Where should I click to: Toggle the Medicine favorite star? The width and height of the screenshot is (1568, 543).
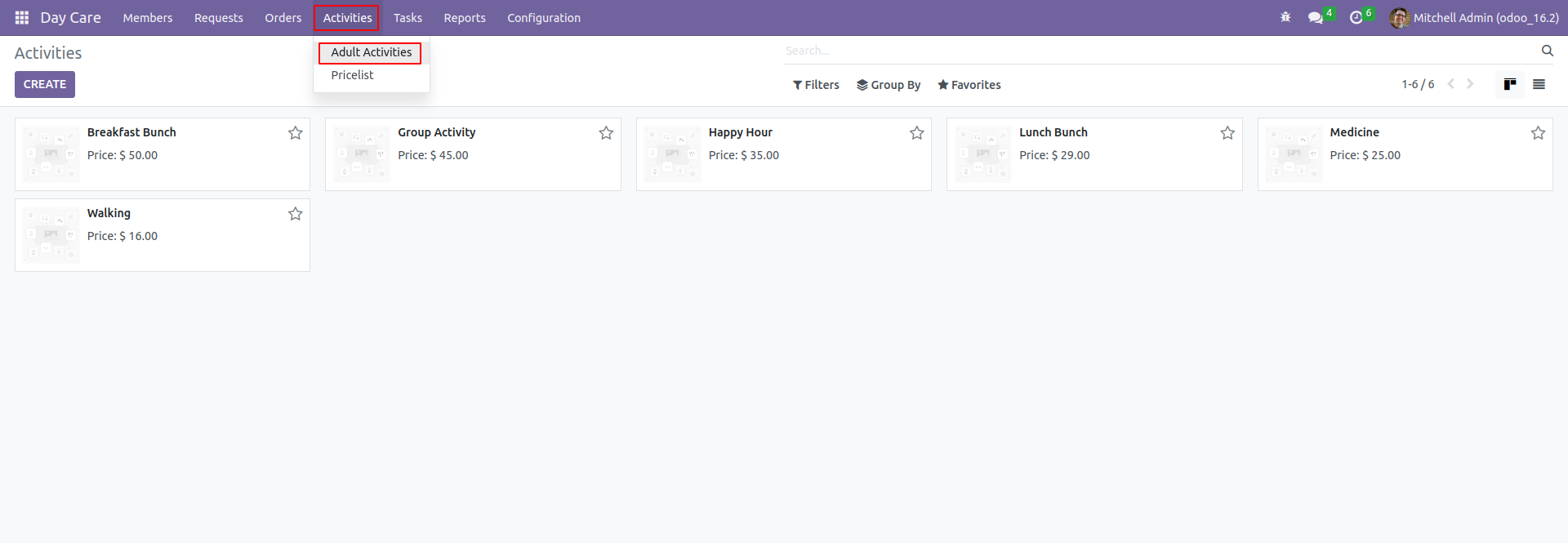pos(1538,133)
